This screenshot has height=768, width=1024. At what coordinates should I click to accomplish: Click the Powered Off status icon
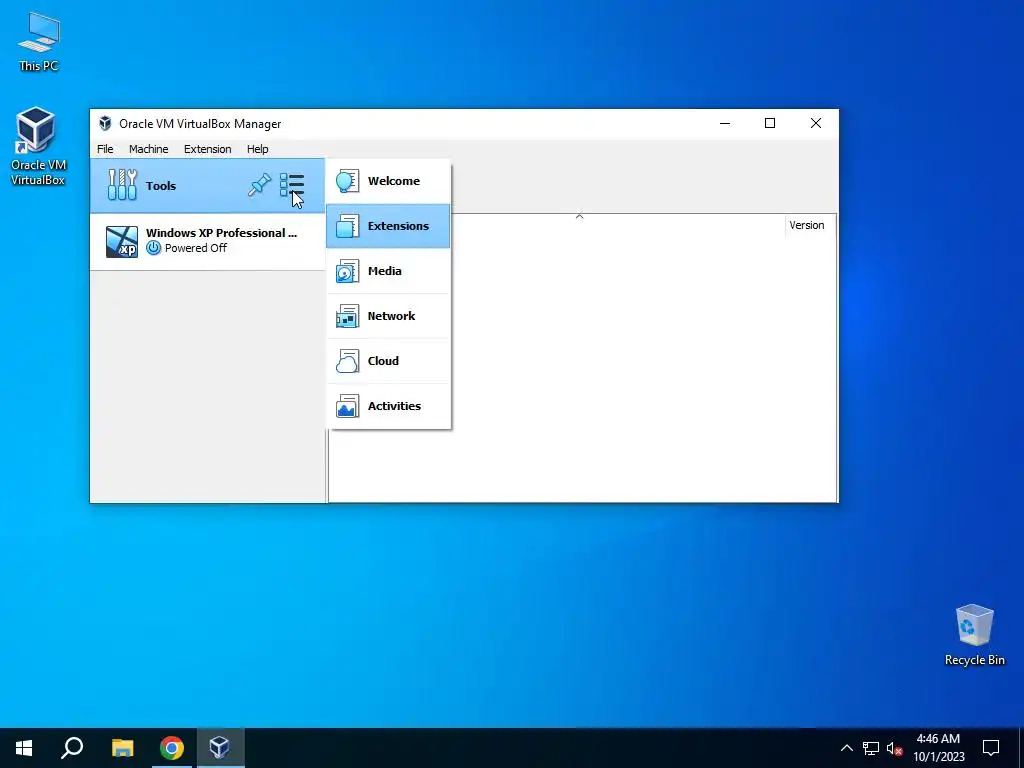153,248
